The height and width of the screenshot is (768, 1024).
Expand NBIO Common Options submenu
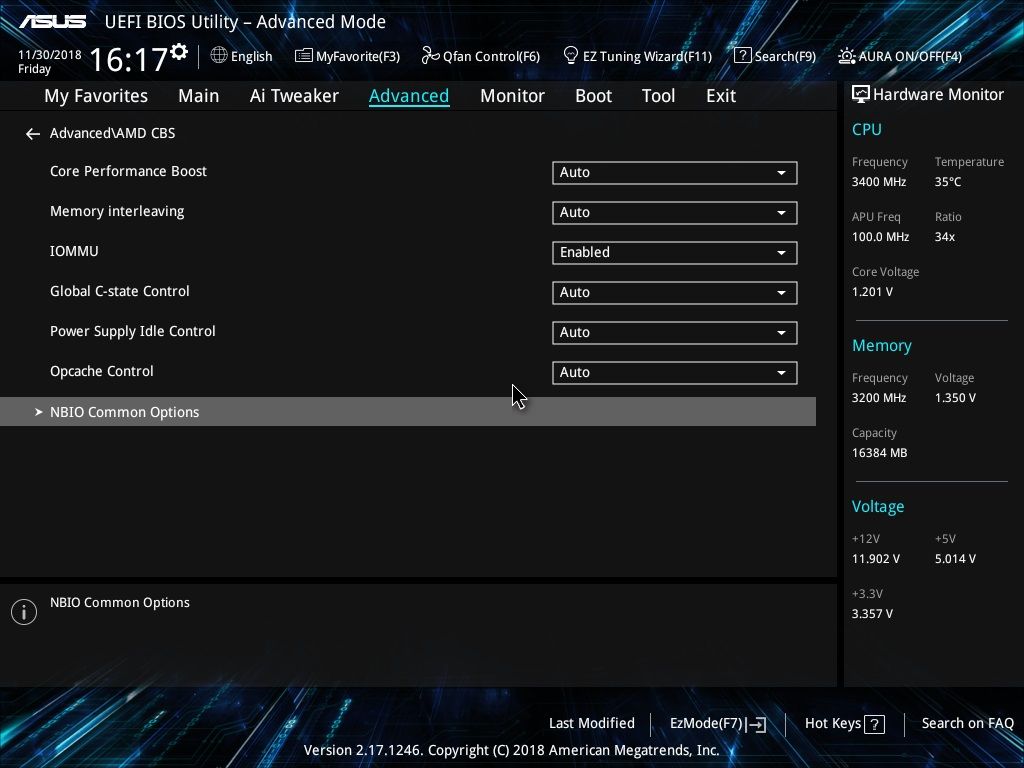point(408,412)
